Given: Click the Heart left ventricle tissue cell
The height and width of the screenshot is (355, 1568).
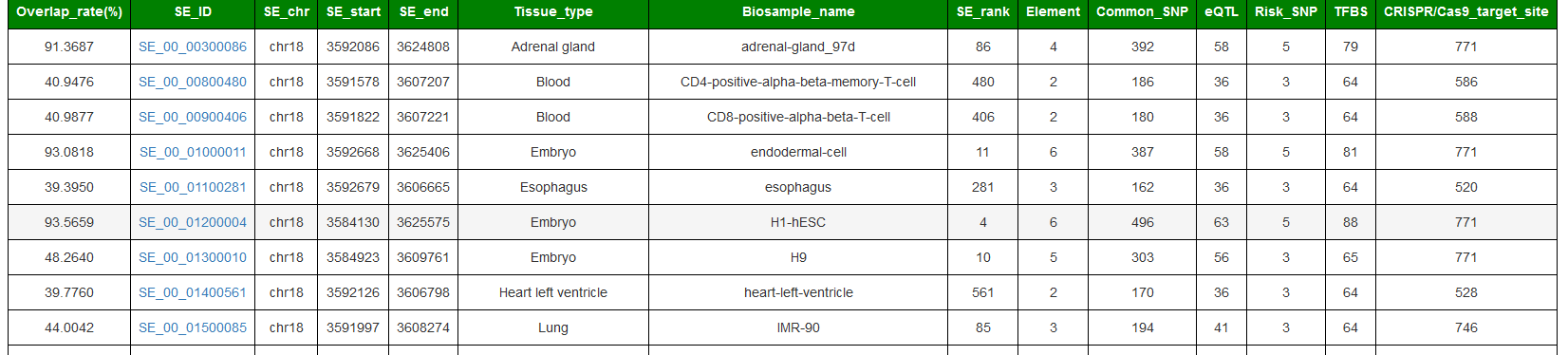Looking at the screenshot, I should pos(553,292).
